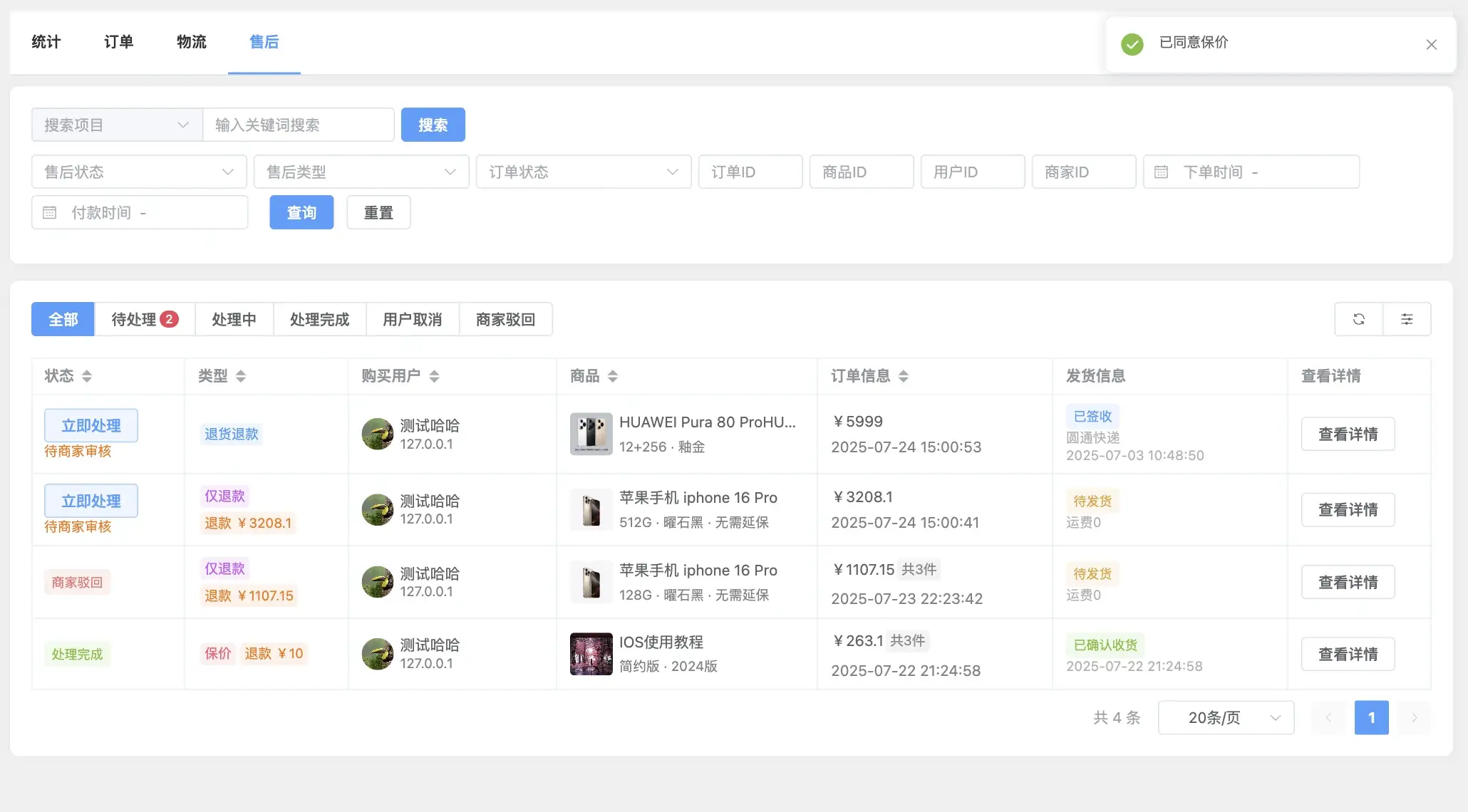Open the column settings icon
Image resolution: width=1468 pixels, height=812 pixels.
(x=1407, y=319)
